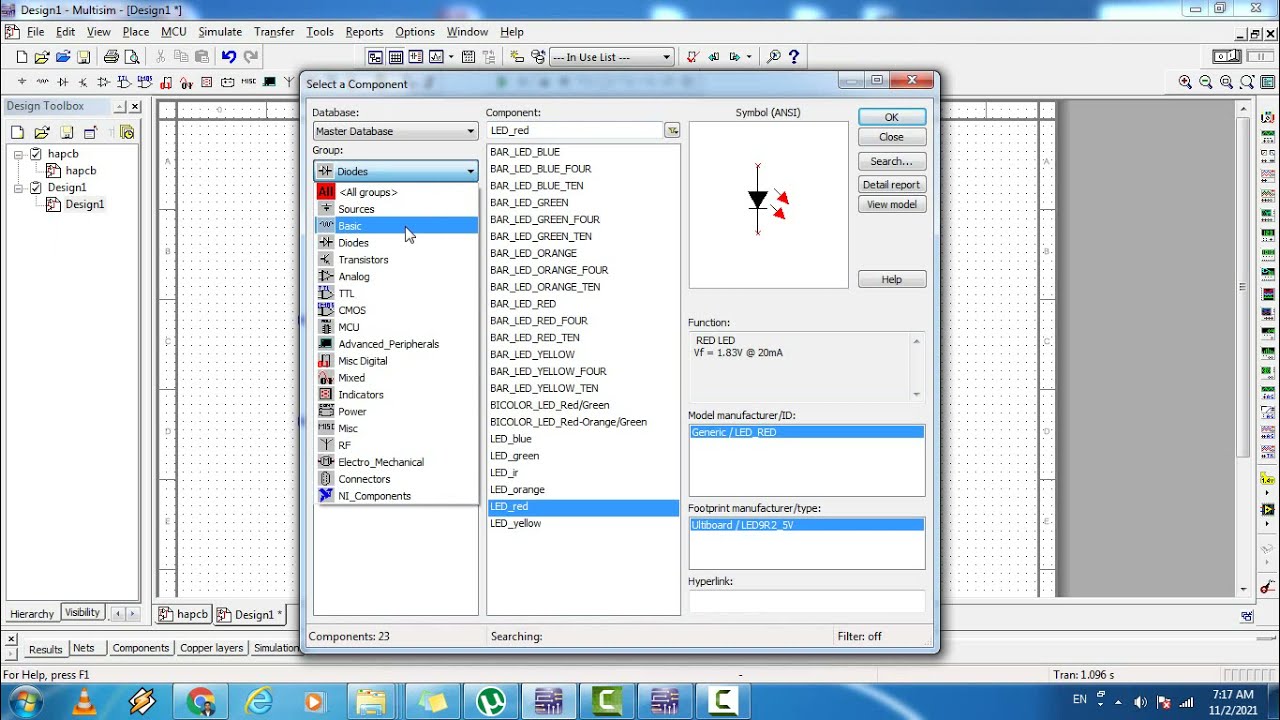
Task: Click the Save diskette icon in main toolbar
Action: click(84, 57)
